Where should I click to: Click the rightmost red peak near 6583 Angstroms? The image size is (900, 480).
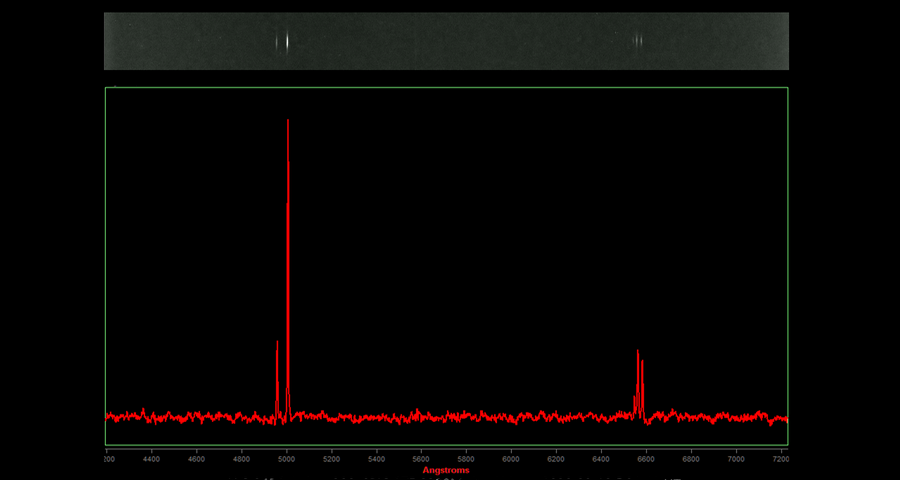pyautogui.click(x=642, y=364)
